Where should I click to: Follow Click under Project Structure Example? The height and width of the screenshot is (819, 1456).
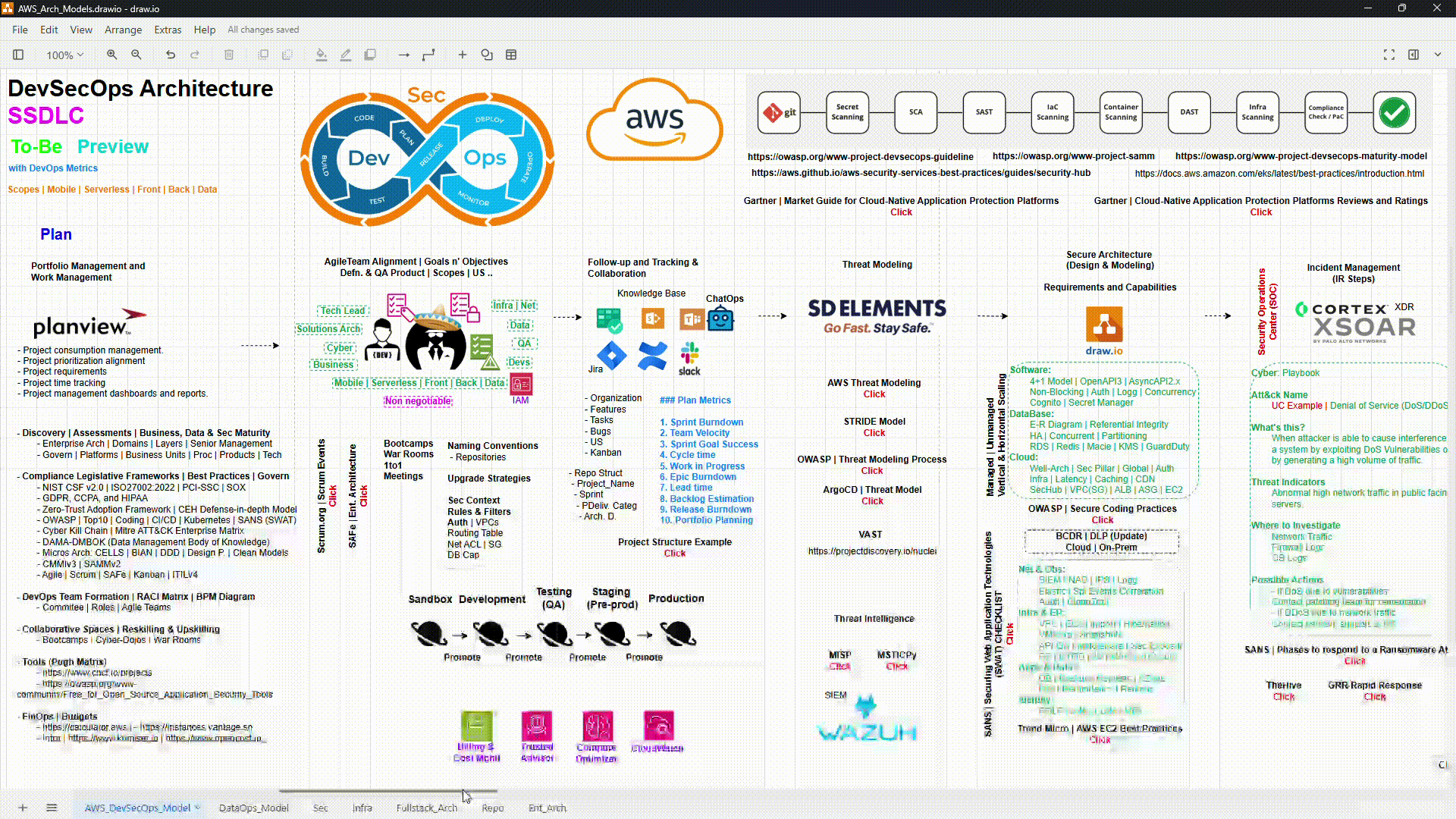(x=674, y=554)
